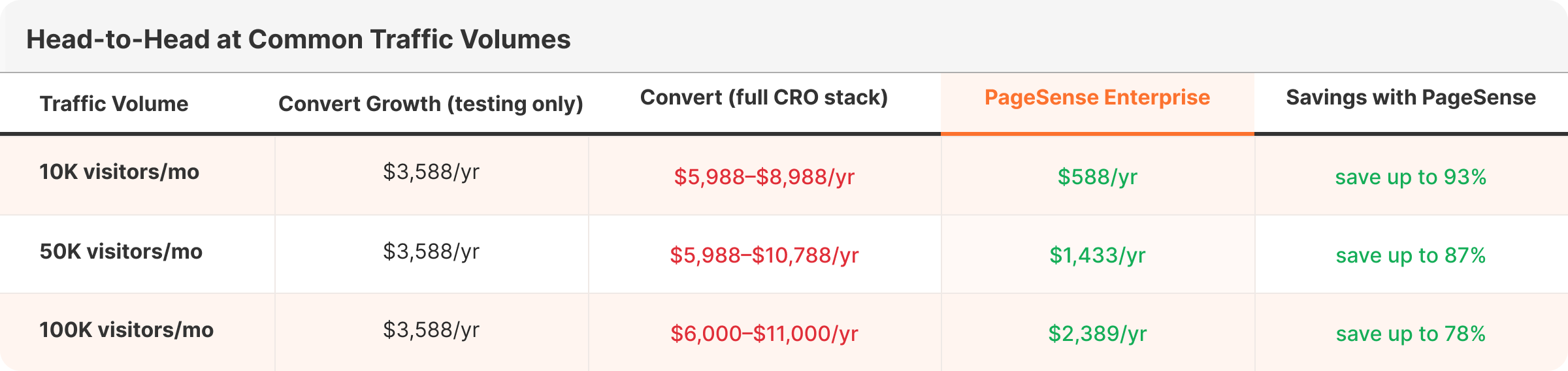Click the save up to 78% cell
Screen dimensions: 1568x371
1411,334
